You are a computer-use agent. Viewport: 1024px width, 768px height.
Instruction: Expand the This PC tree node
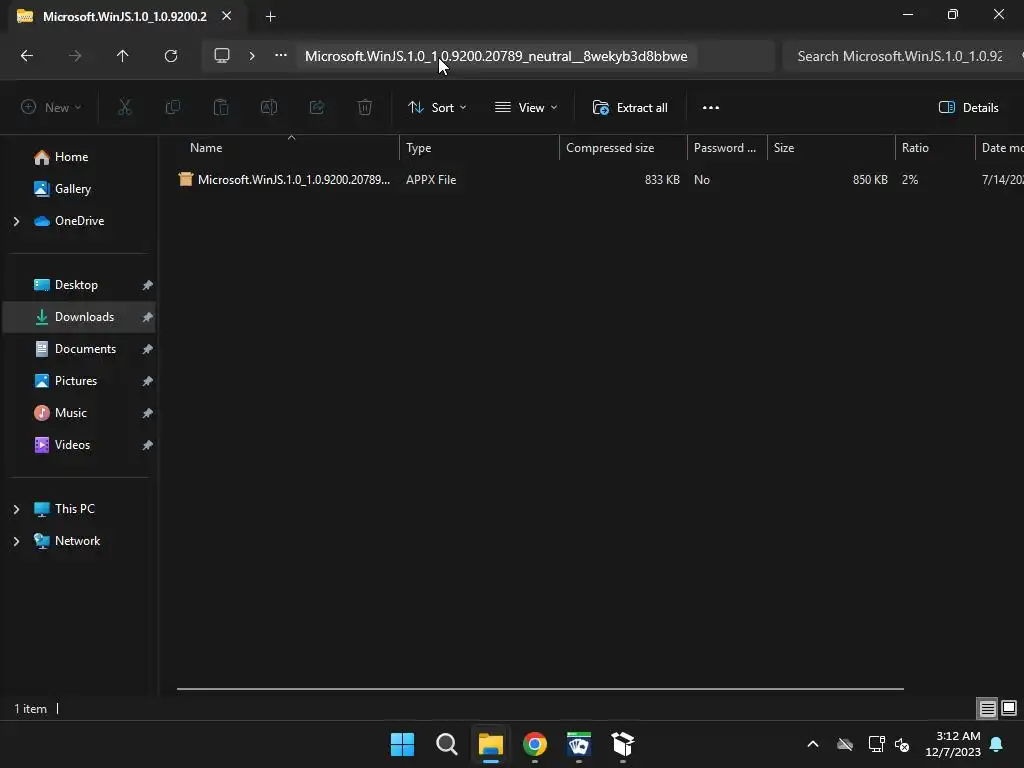pyautogui.click(x=16, y=509)
